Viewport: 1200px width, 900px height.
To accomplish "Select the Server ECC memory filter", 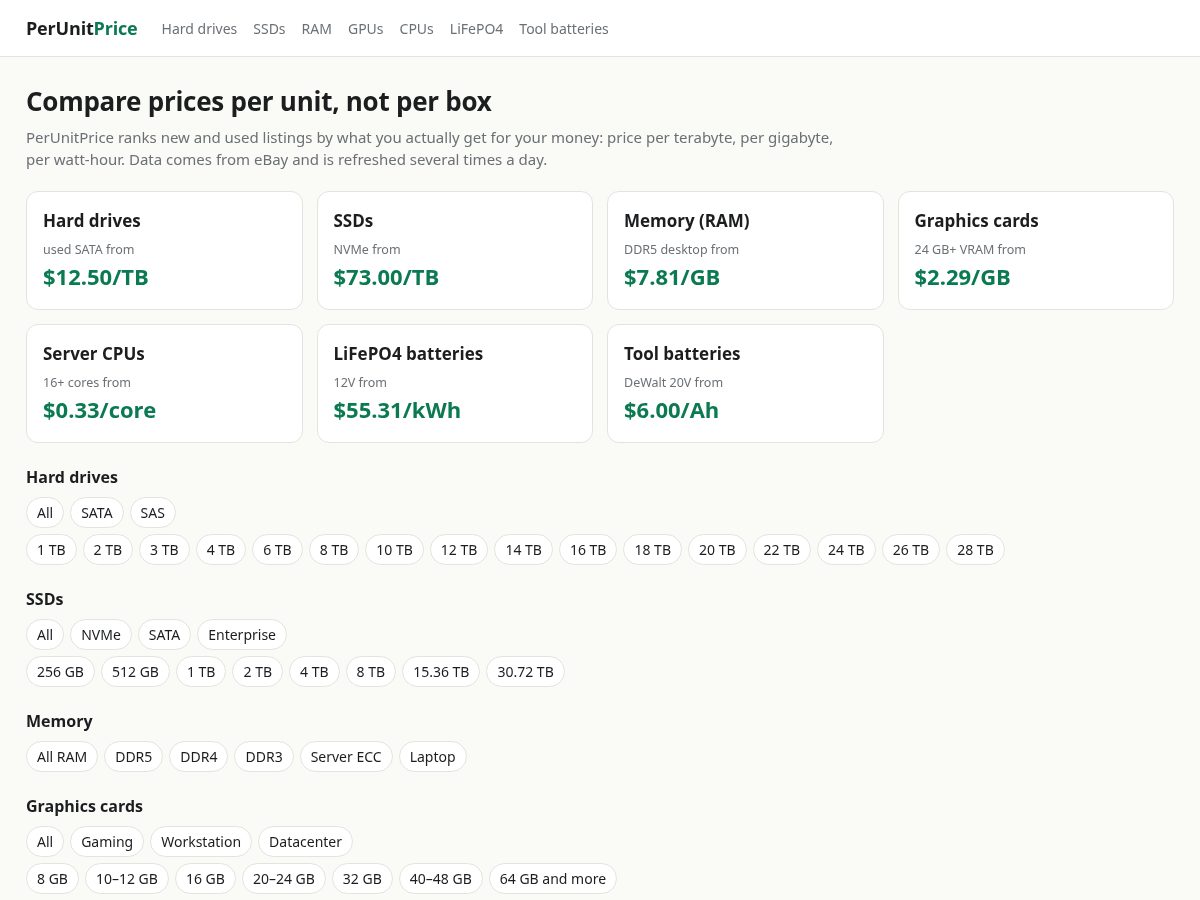I will pos(346,757).
